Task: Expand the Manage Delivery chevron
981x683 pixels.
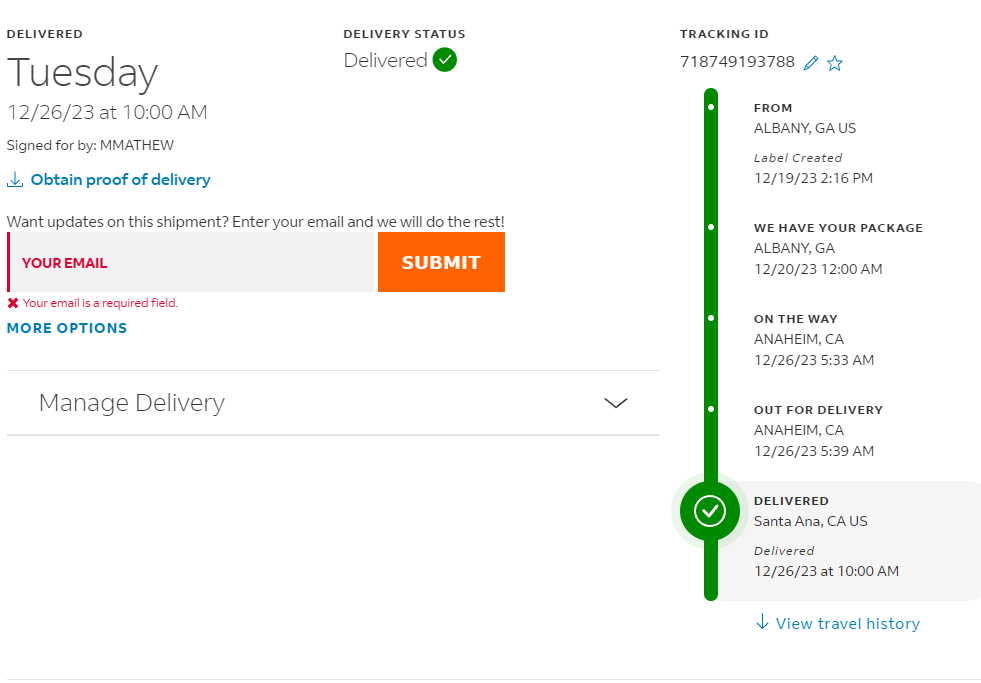Action: click(616, 403)
